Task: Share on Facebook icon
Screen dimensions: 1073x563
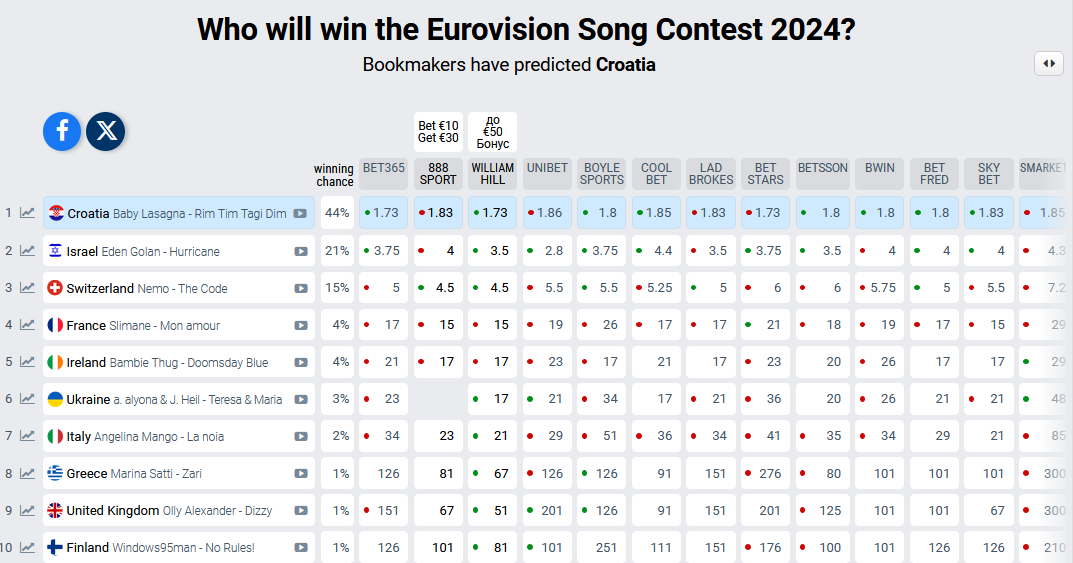Action: pos(62,131)
